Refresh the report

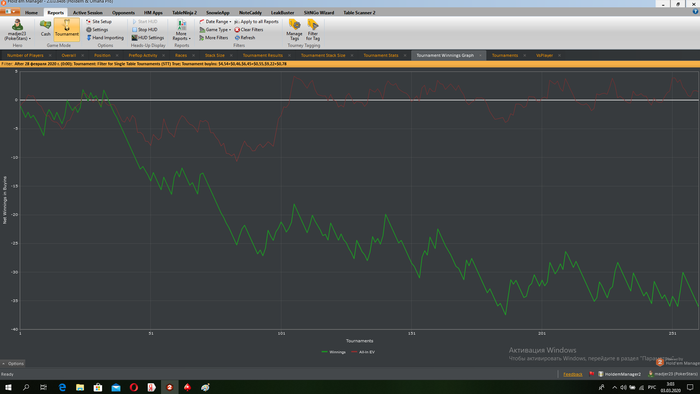pos(245,37)
